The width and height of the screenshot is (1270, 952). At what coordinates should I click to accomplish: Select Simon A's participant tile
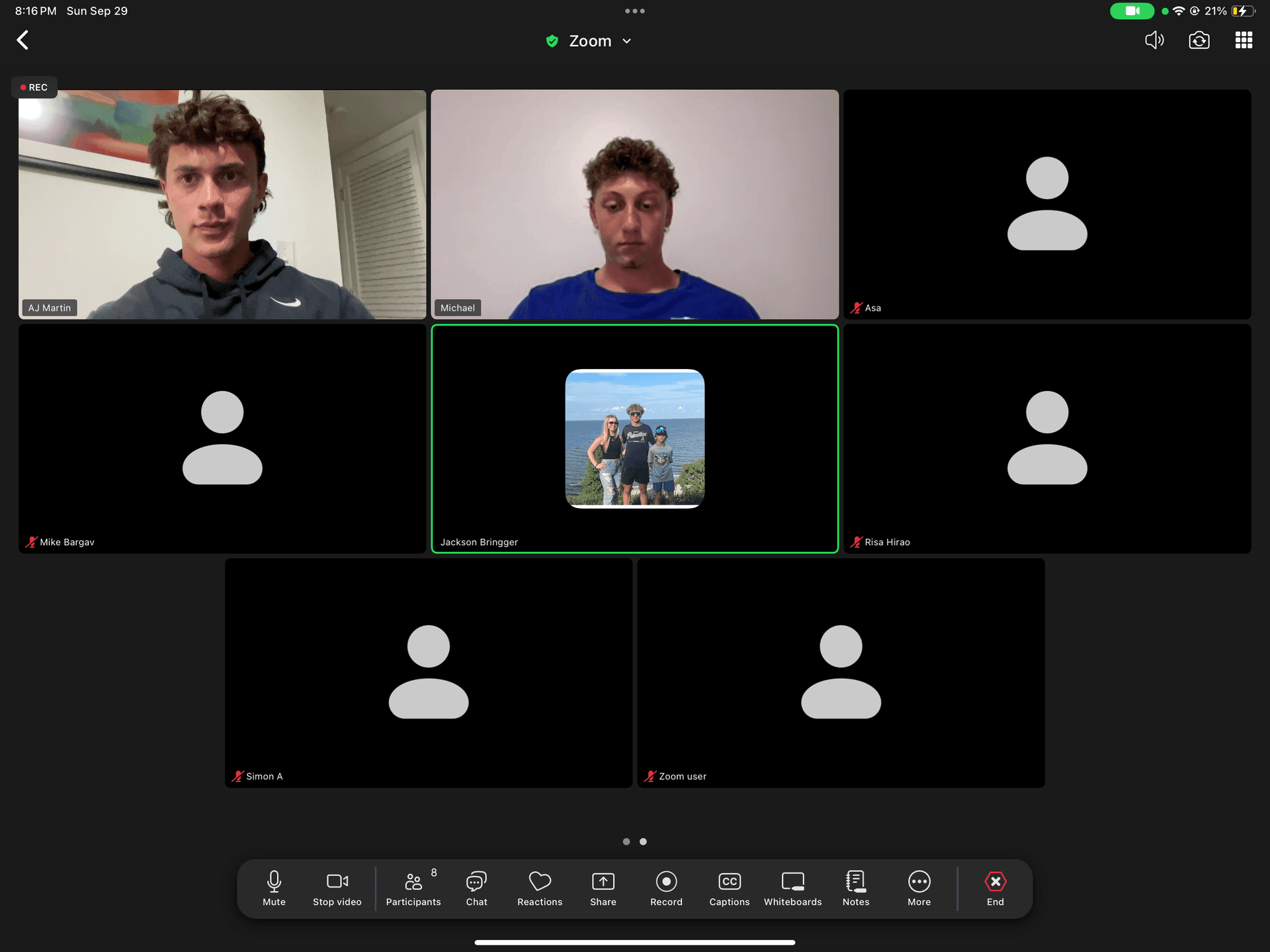click(x=429, y=673)
